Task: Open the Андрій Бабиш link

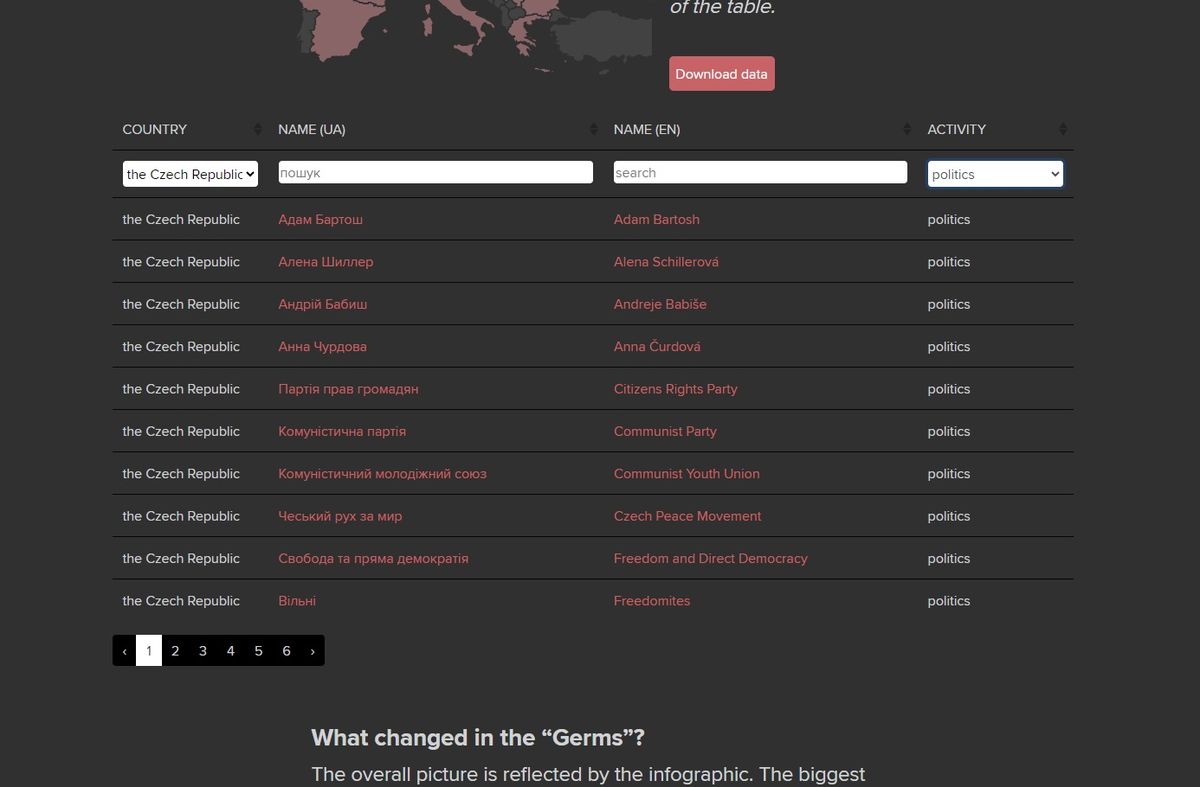Action: [x=322, y=304]
